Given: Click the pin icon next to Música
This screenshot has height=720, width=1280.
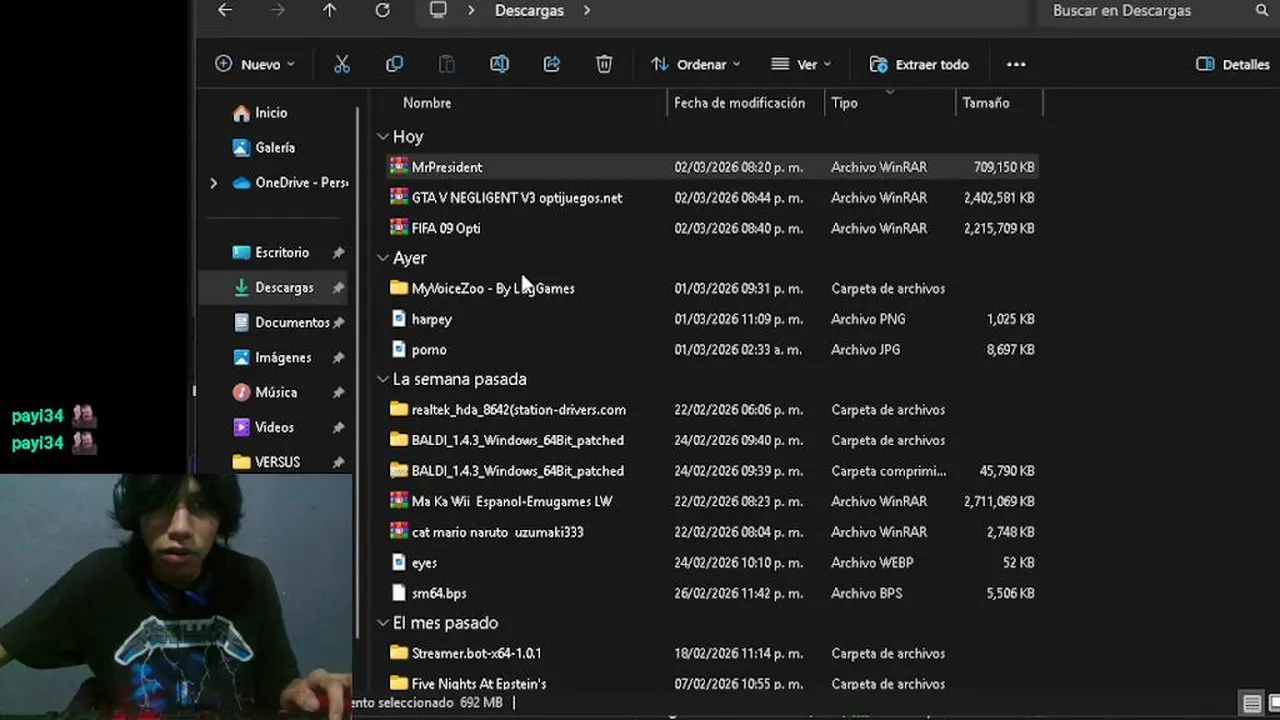Looking at the screenshot, I should [x=338, y=393].
